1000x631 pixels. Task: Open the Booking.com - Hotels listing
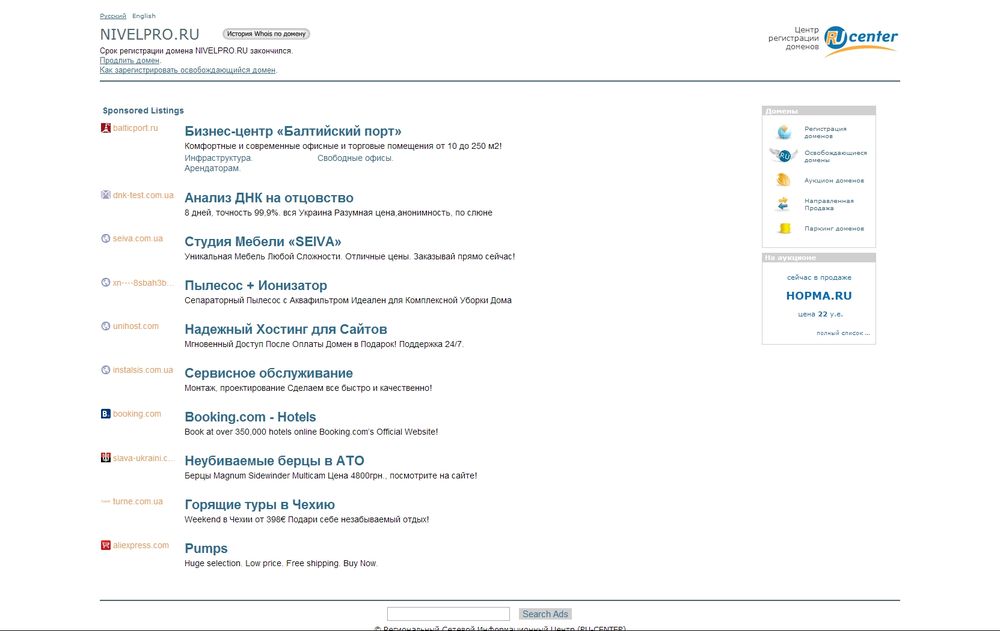tap(250, 417)
